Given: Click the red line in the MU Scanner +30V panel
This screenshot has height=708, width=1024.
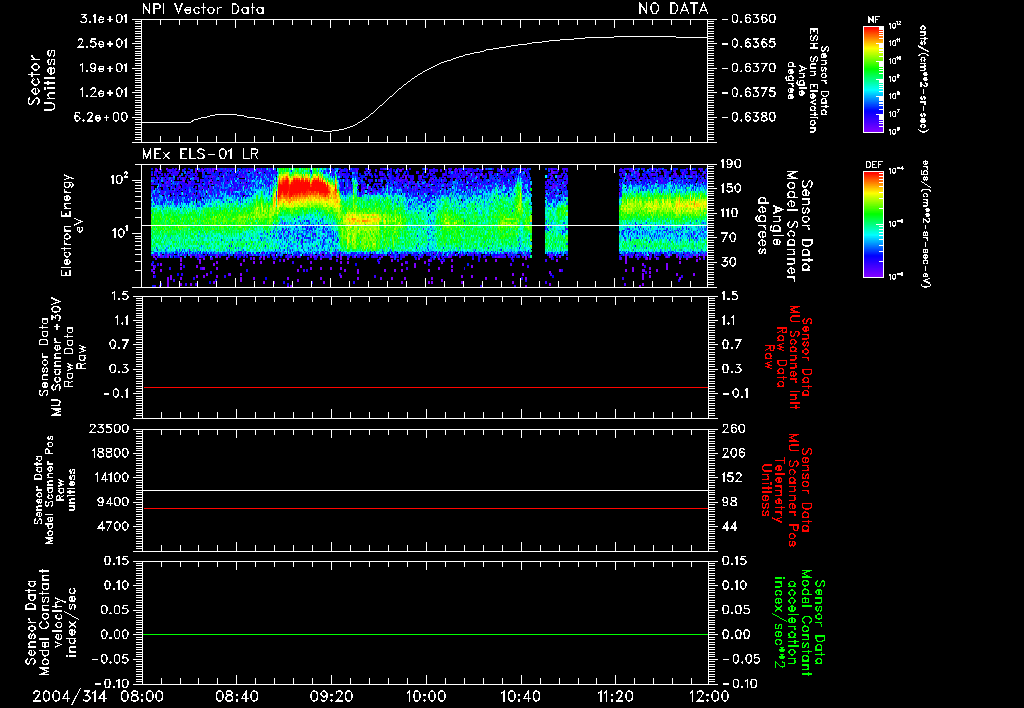Looking at the screenshot, I should point(424,387).
